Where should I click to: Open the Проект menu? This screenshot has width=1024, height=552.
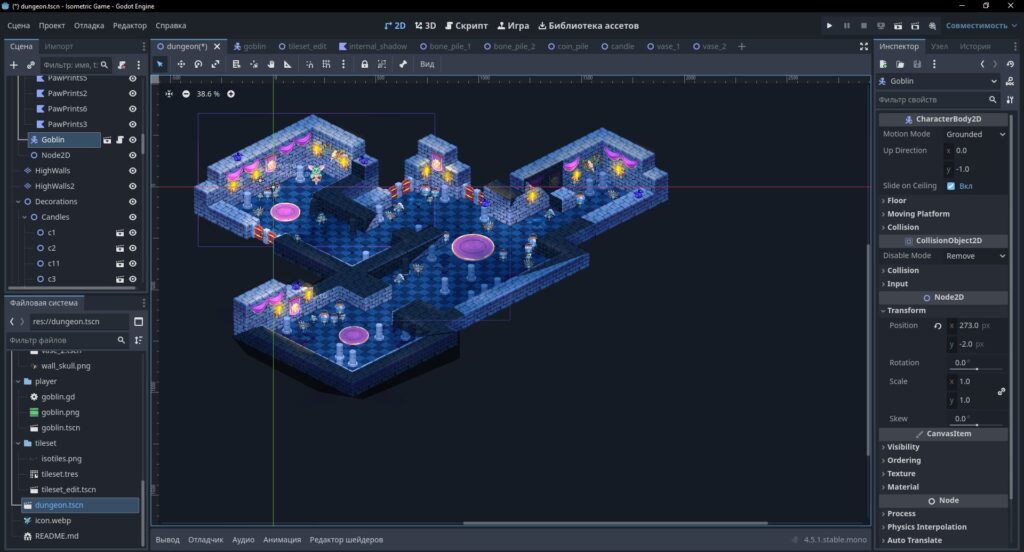pyautogui.click(x=52, y=25)
